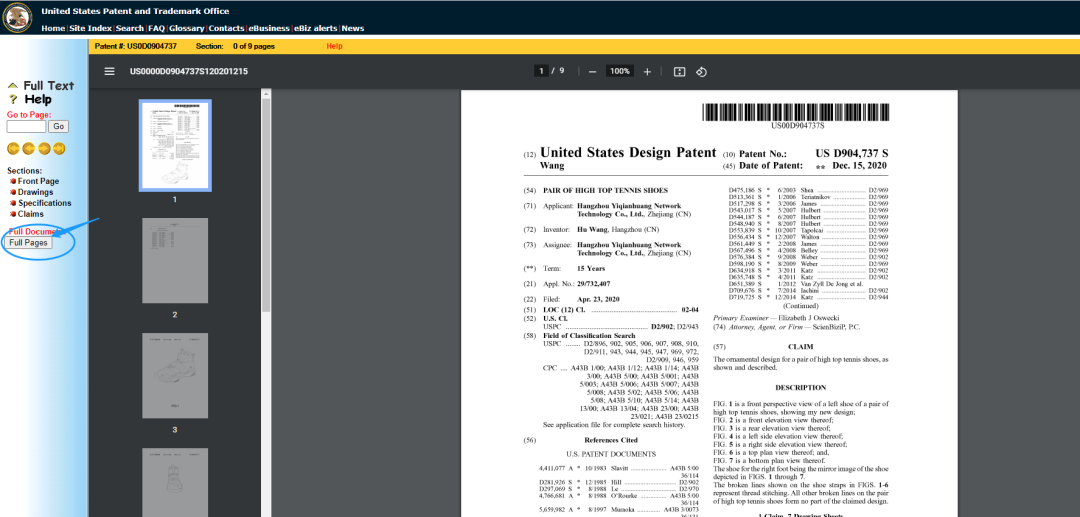Click date 'Dec. 15, 2020'
Image resolution: width=1080 pixels, height=517 pixels.
860,166
